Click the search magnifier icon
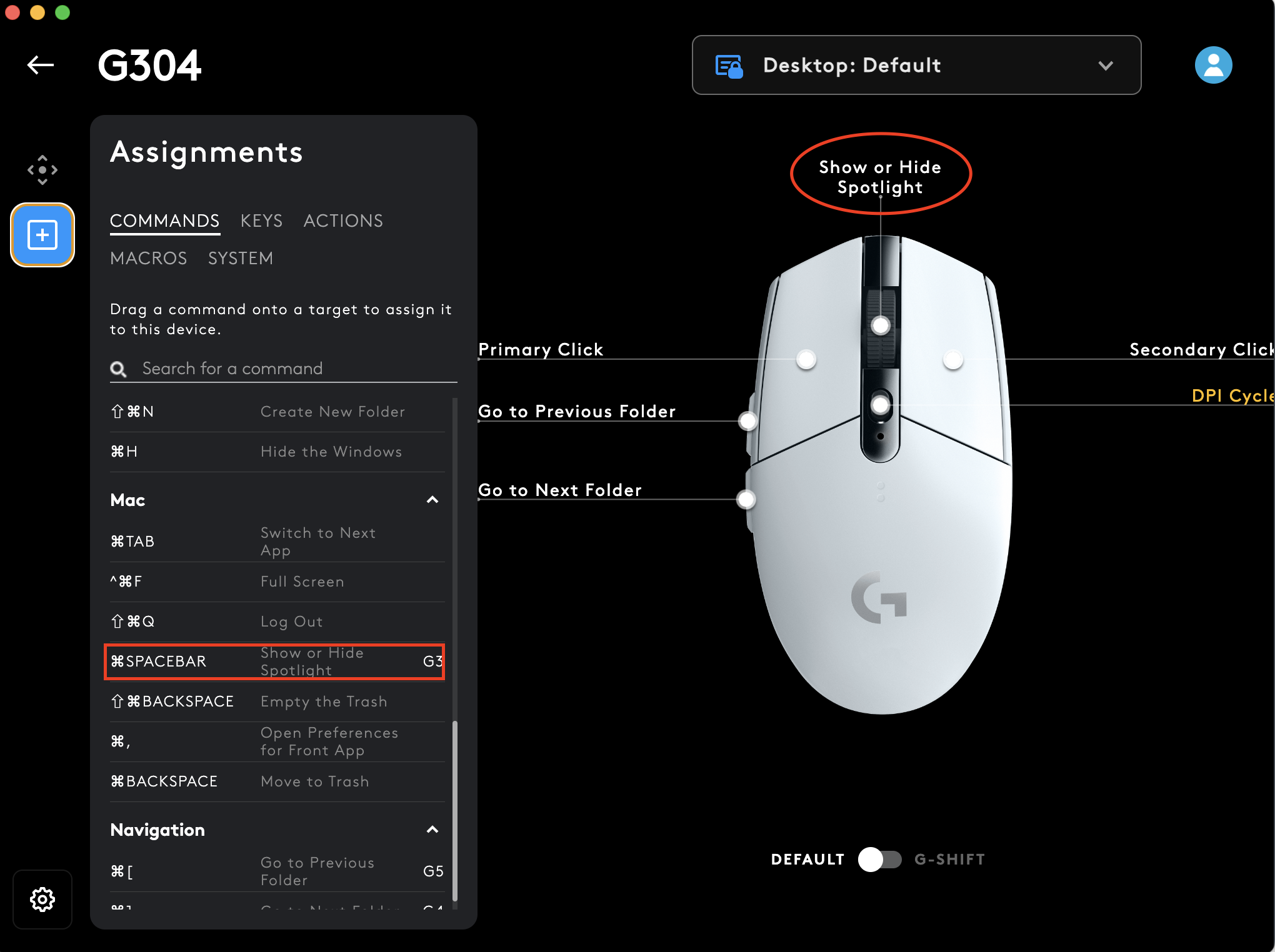 (x=118, y=369)
